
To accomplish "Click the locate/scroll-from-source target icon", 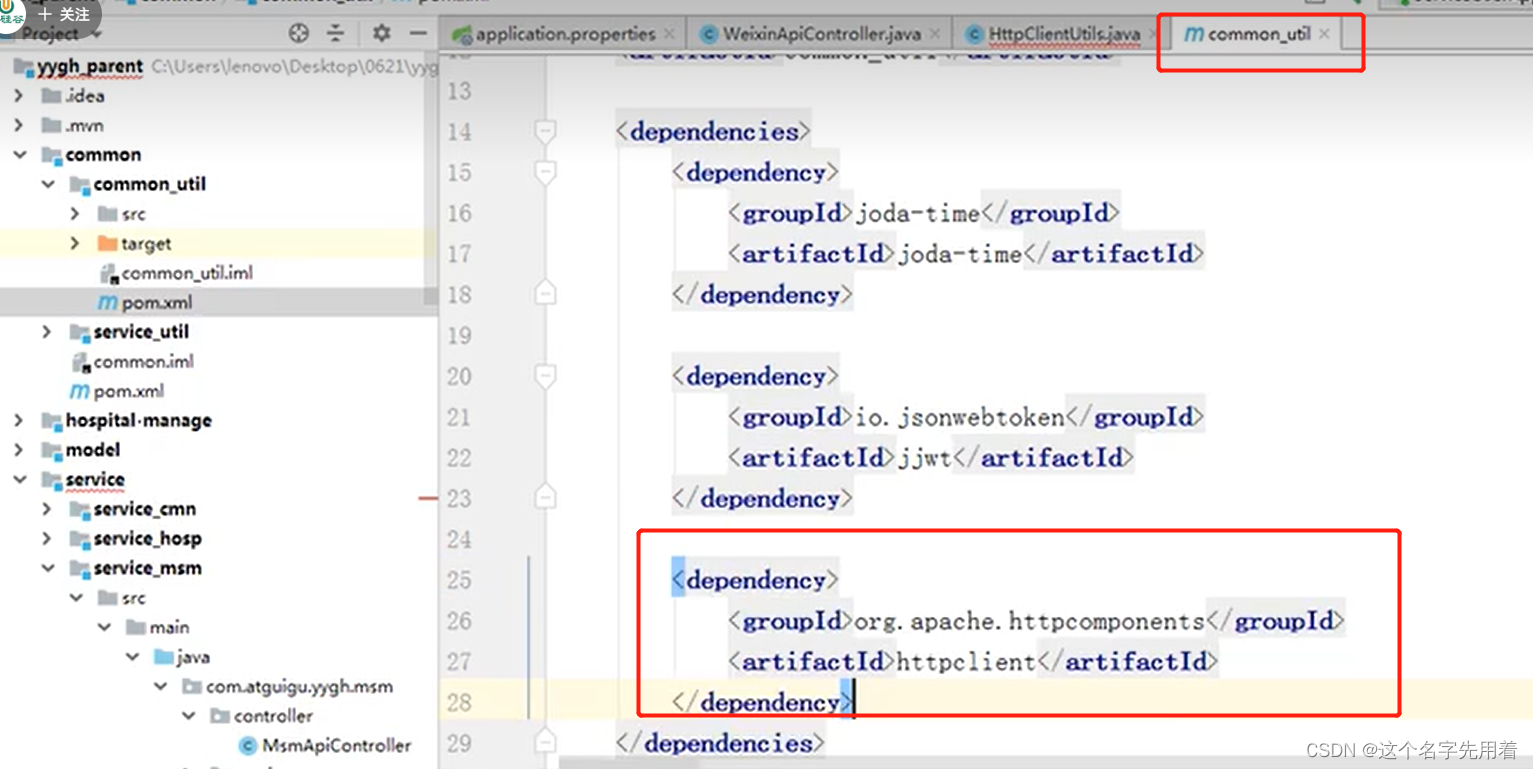I will point(299,34).
